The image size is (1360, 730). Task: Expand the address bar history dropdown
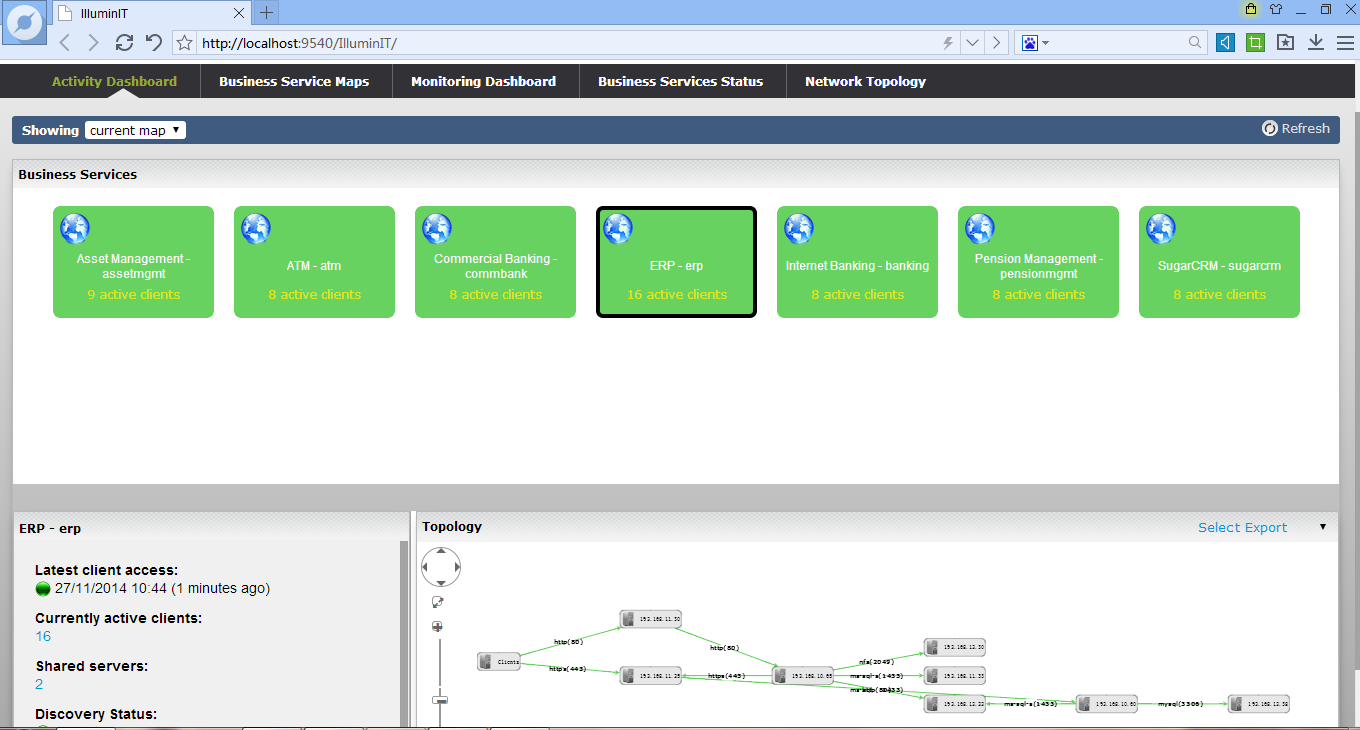point(972,43)
